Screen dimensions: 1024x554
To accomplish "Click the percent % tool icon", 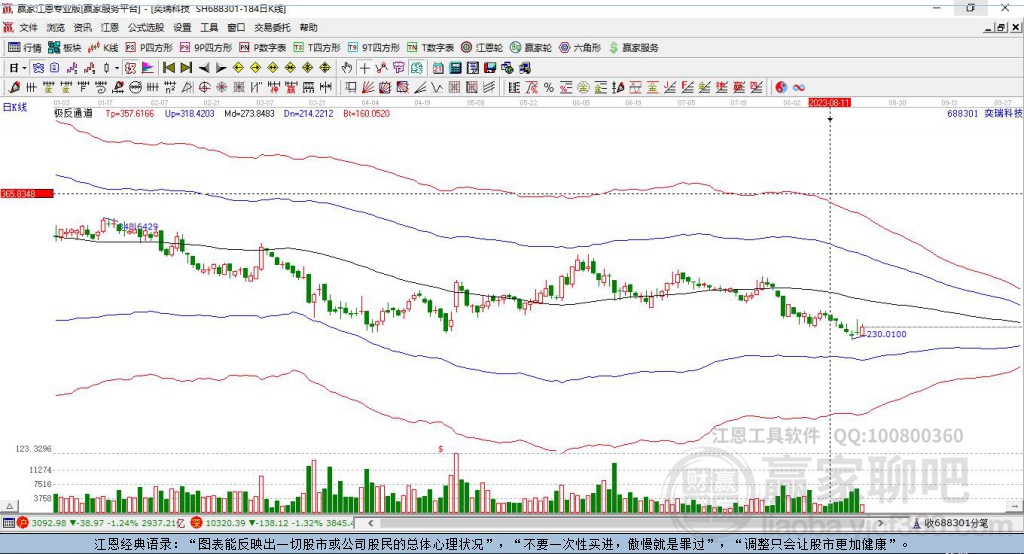I will pyautogui.click(x=549, y=87).
